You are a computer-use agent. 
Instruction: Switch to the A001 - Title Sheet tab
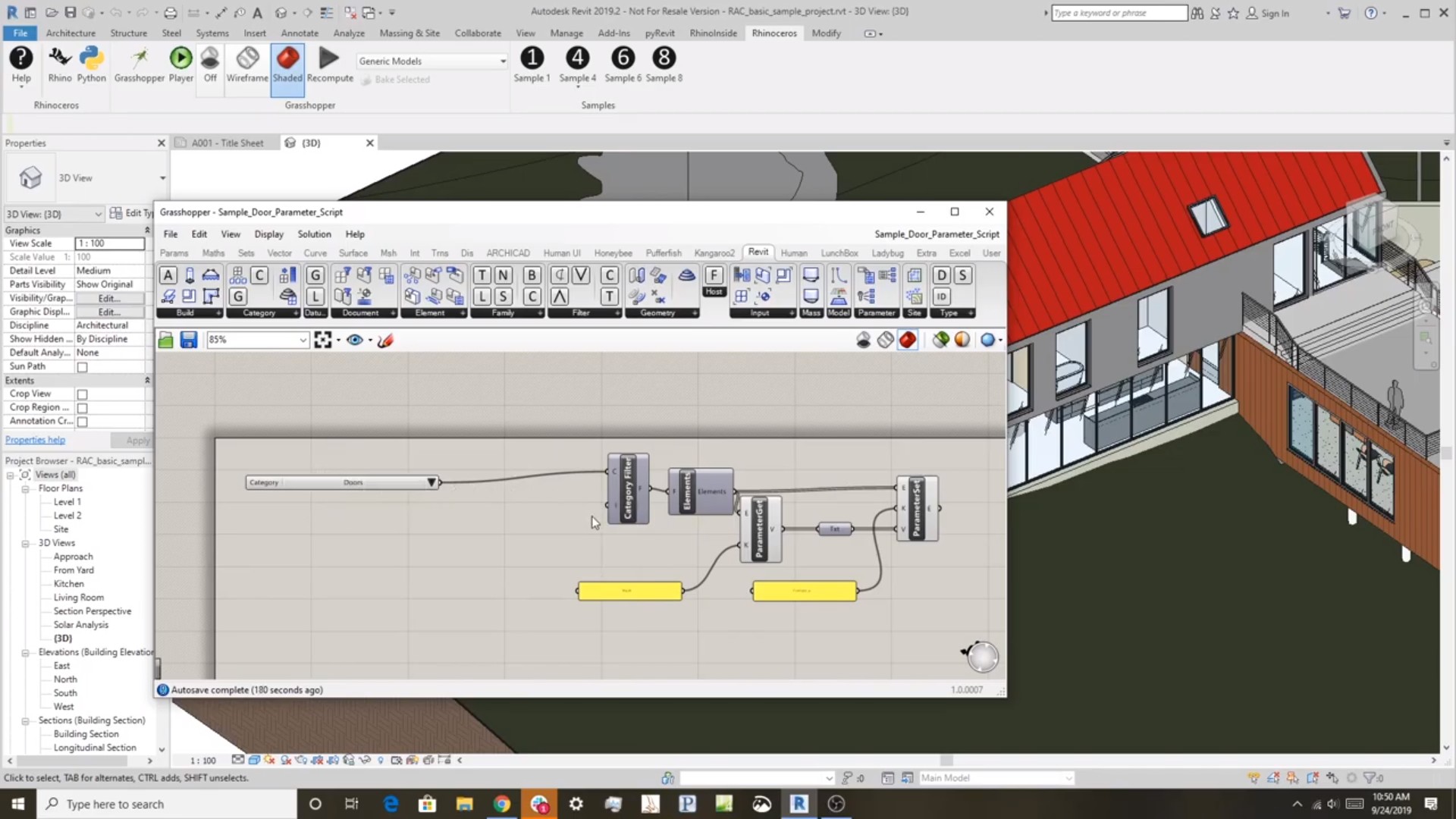[227, 143]
